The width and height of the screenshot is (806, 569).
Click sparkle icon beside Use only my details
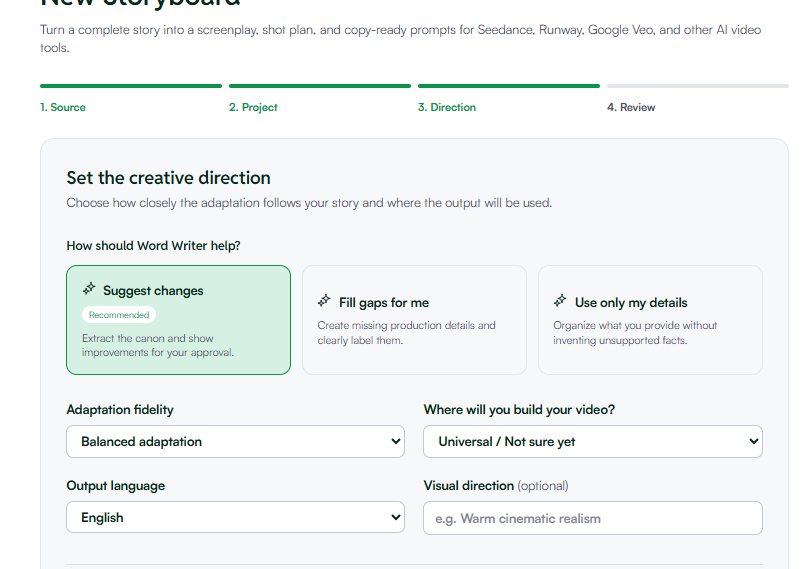point(560,301)
